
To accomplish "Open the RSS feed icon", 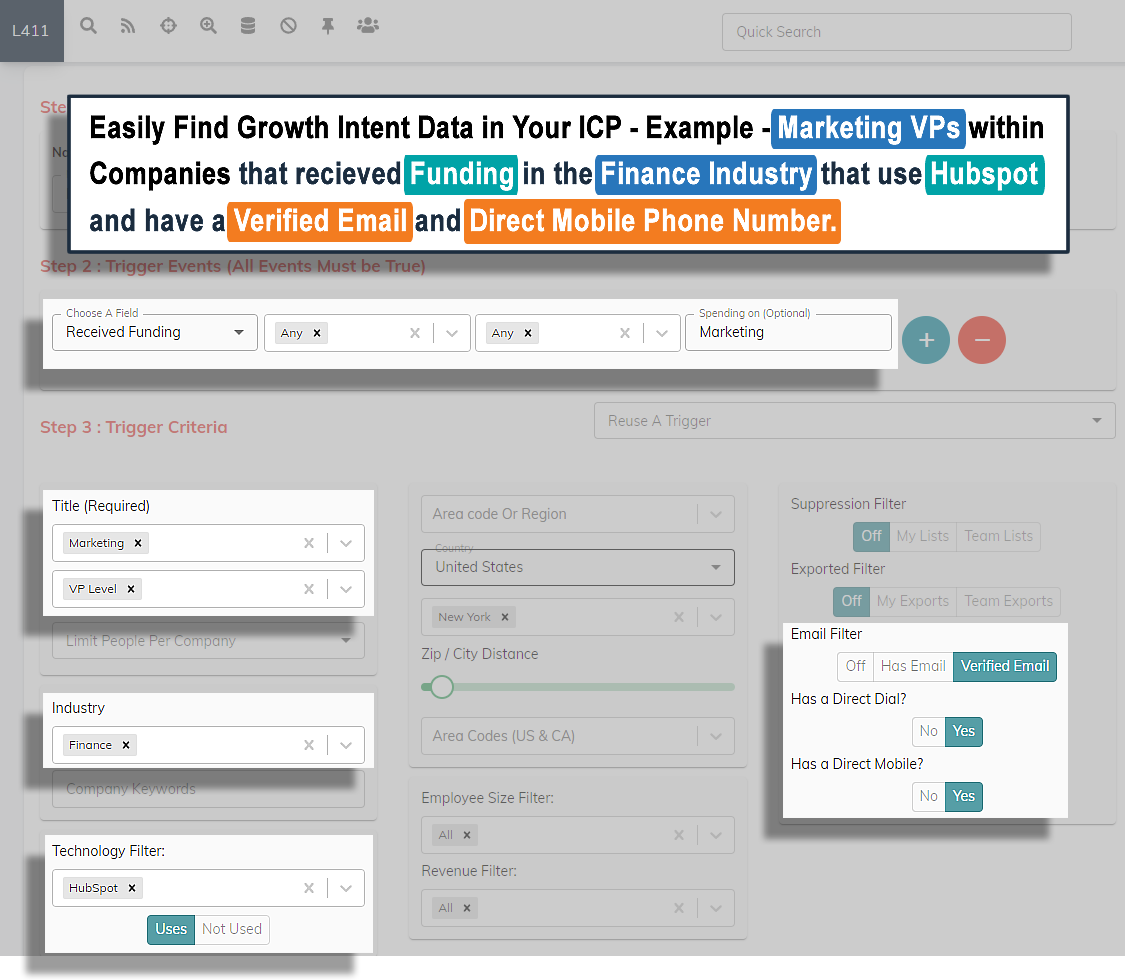I will 128,26.
